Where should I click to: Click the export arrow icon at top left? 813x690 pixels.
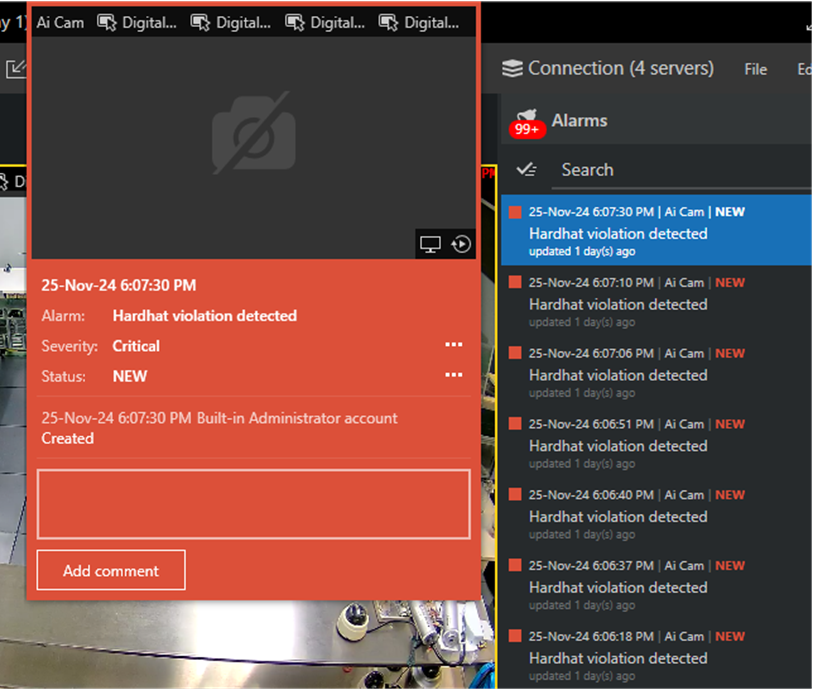(x=16, y=69)
